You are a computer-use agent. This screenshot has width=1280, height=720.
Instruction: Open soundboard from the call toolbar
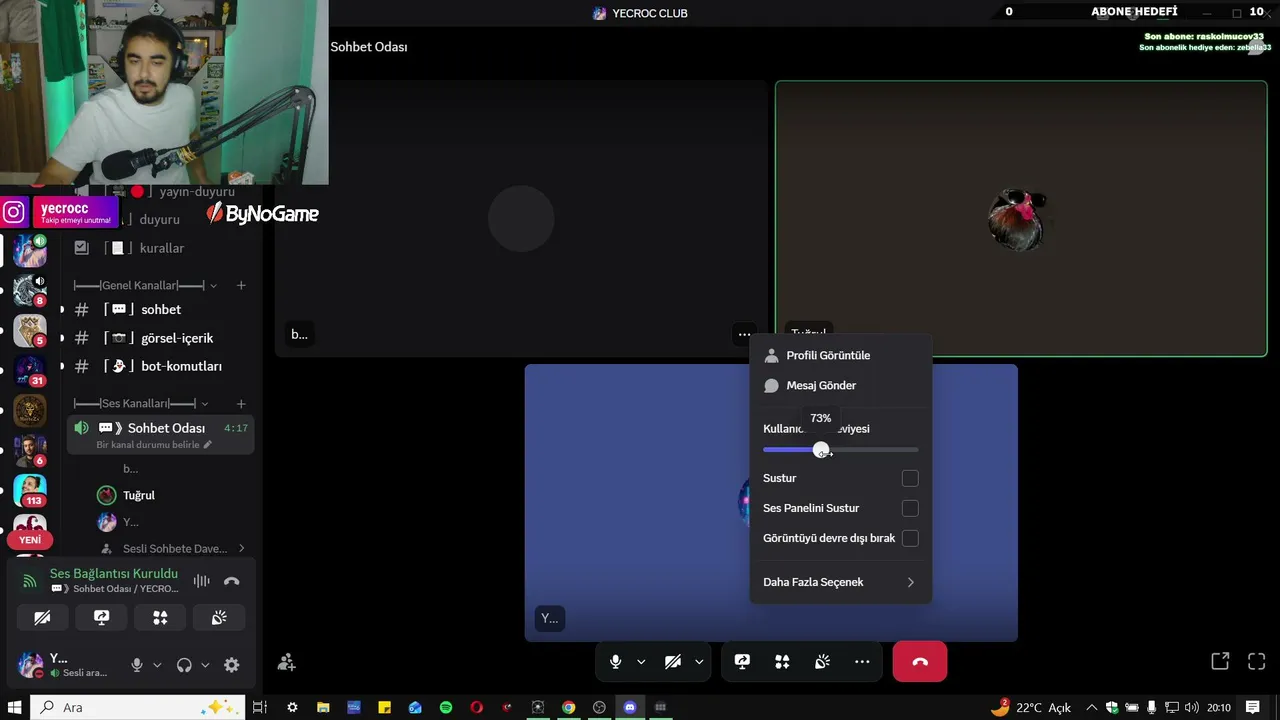(822, 662)
